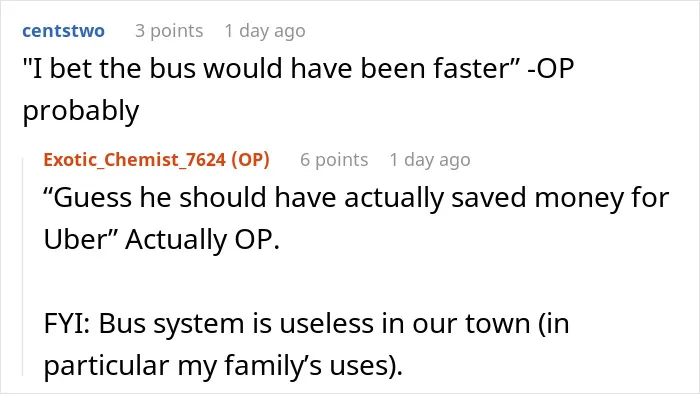Click the 6 points score on the OP reply

click(x=334, y=160)
